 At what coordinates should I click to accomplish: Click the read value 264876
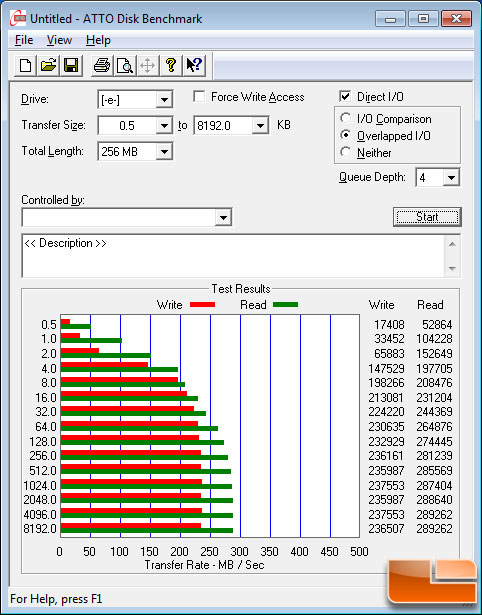coord(434,427)
